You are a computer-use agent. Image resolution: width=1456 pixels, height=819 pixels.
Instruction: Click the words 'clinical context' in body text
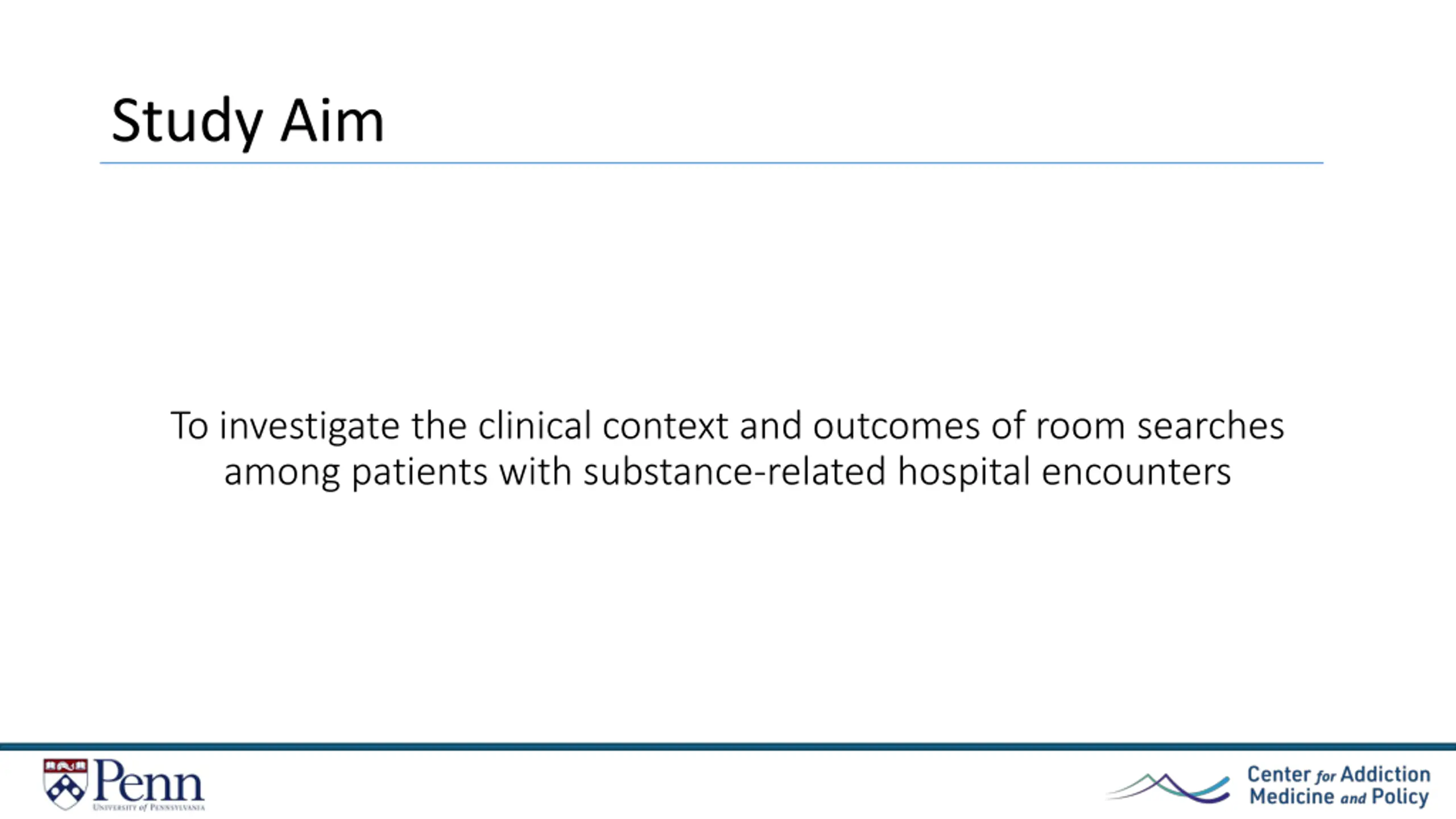[603, 425]
